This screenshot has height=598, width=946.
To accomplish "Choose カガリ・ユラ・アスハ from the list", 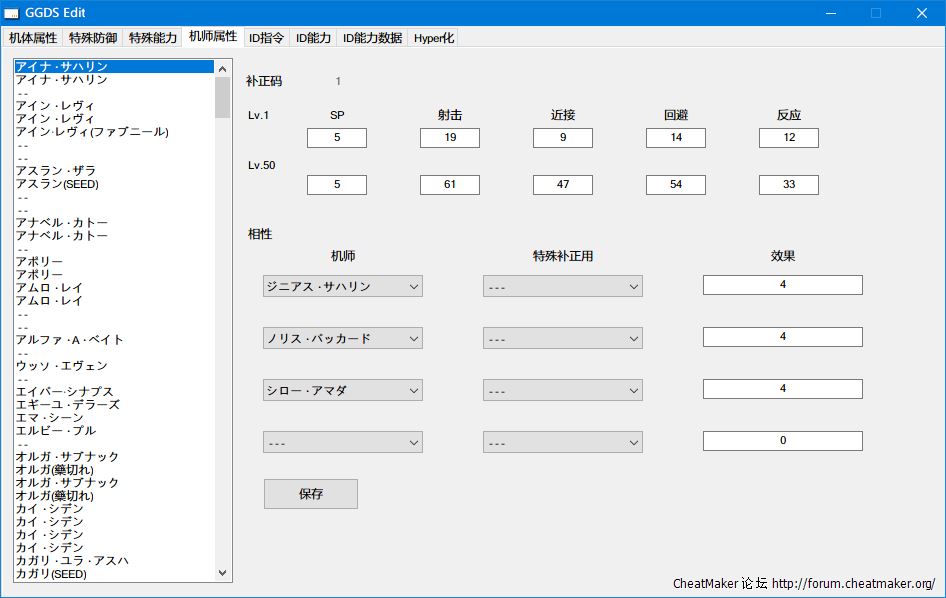I will [72, 561].
